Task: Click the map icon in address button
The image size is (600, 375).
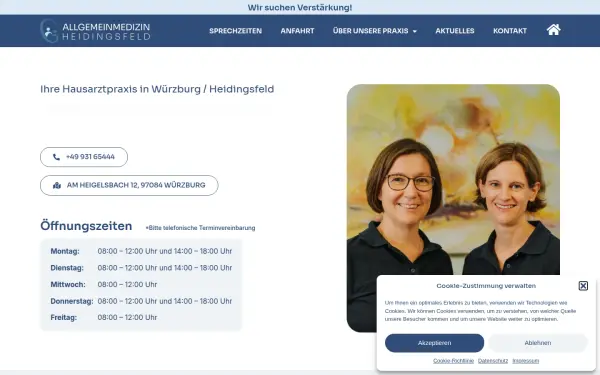Action: point(57,186)
